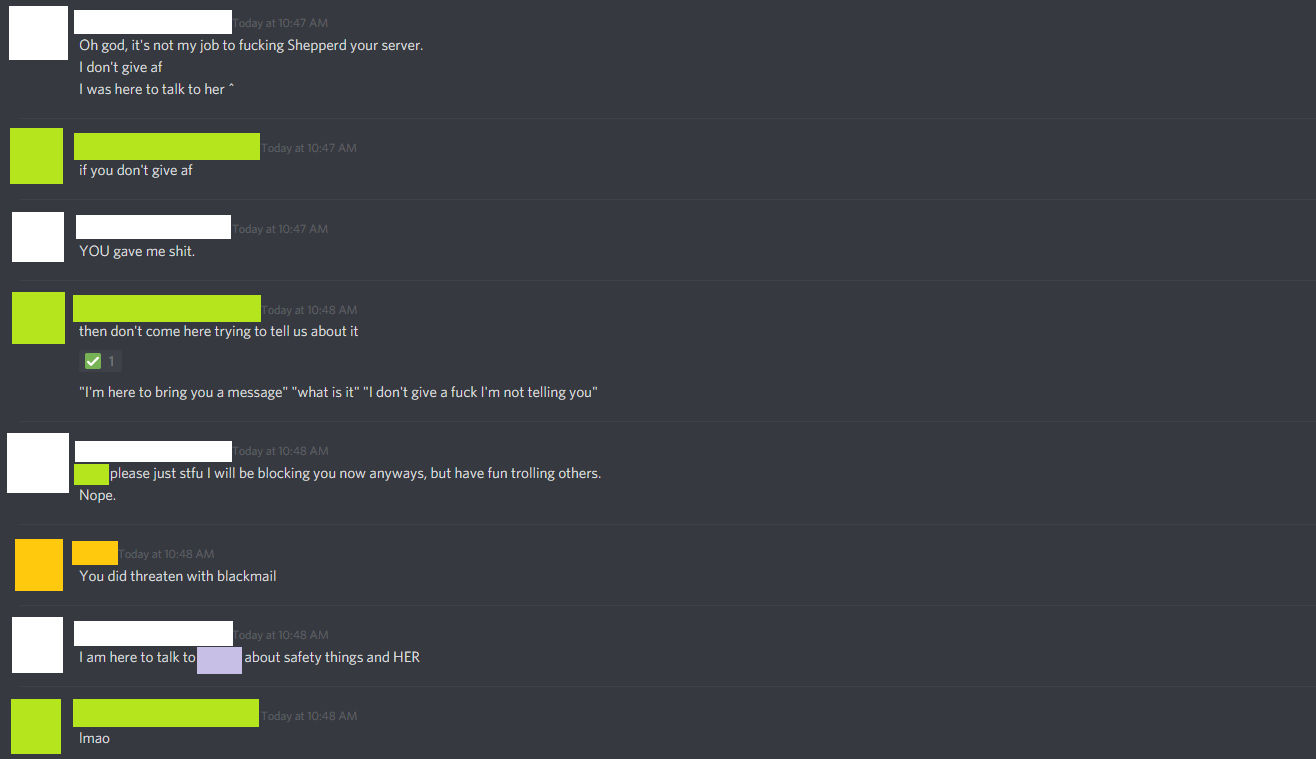Image resolution: width=1316 pixels, height=759 pixels.
Task: Open white avatar beside "Oh god" message
Action: coord(38,31)
